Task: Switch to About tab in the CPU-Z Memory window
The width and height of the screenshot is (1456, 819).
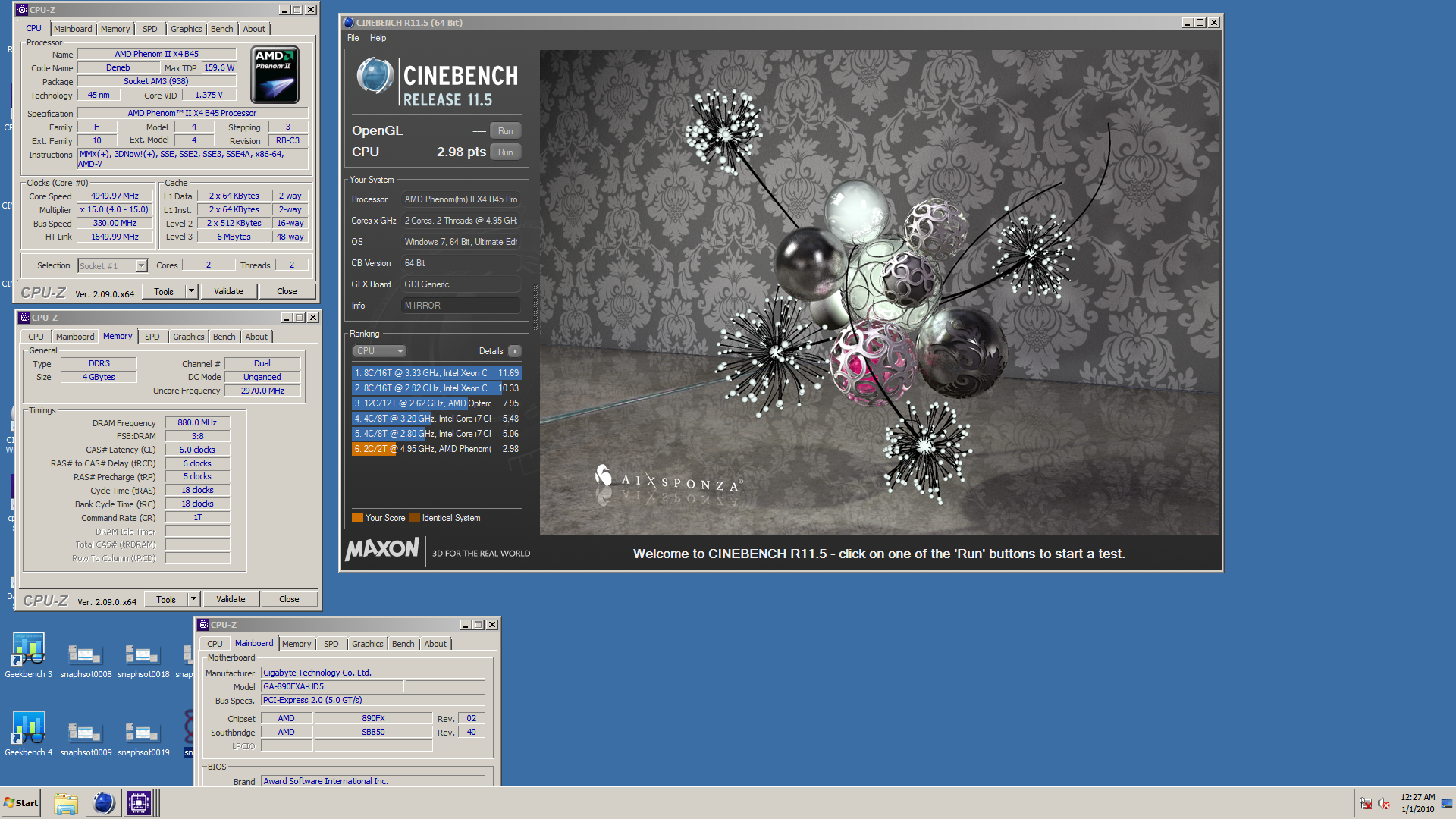Action: pos(256,337)
